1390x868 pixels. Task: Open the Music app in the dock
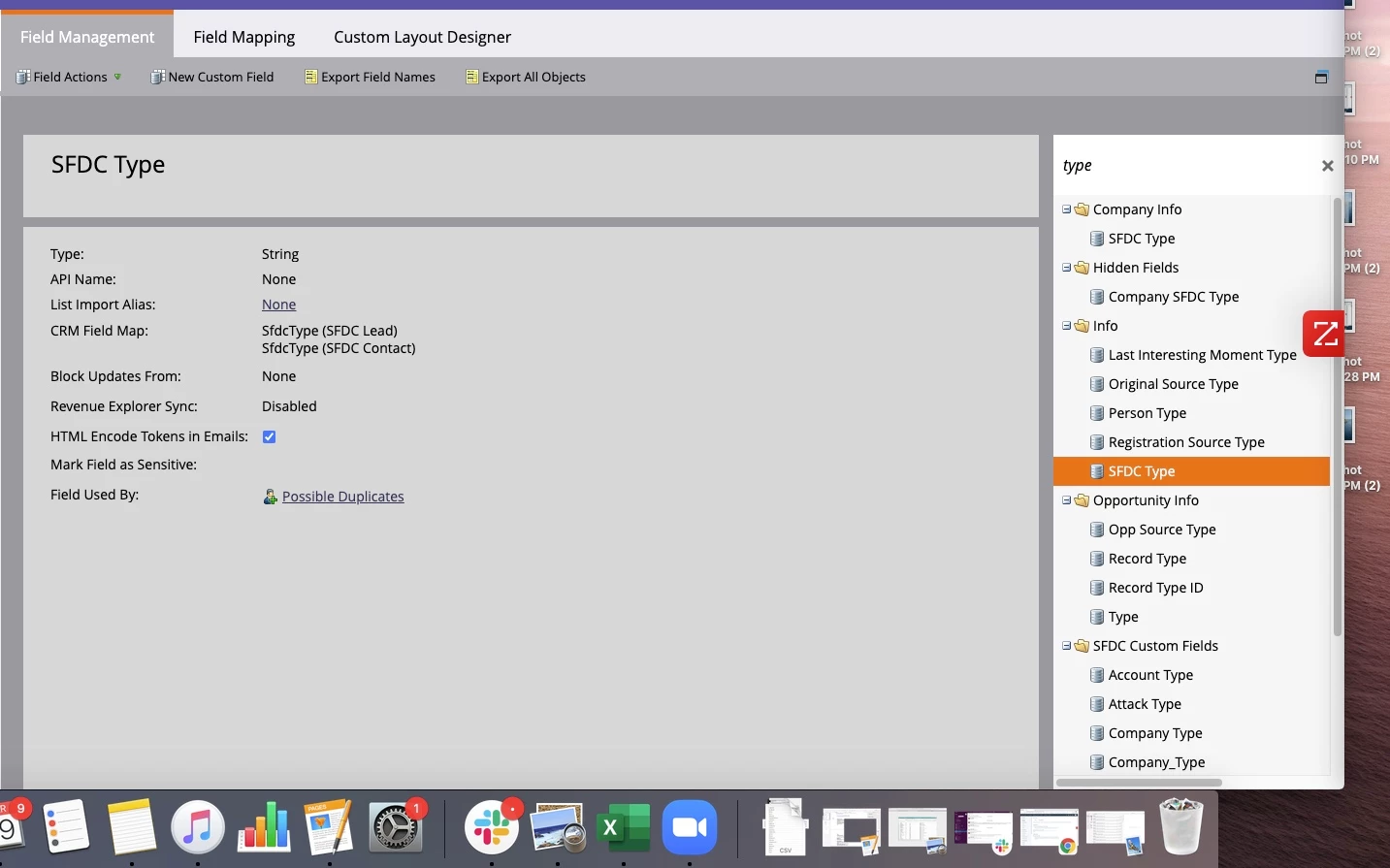[198, 826]
